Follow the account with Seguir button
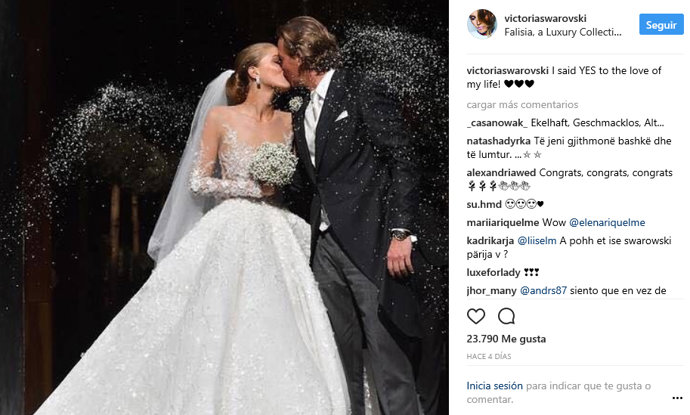Screen dimensions: 690x415 [x=661, y=25]
